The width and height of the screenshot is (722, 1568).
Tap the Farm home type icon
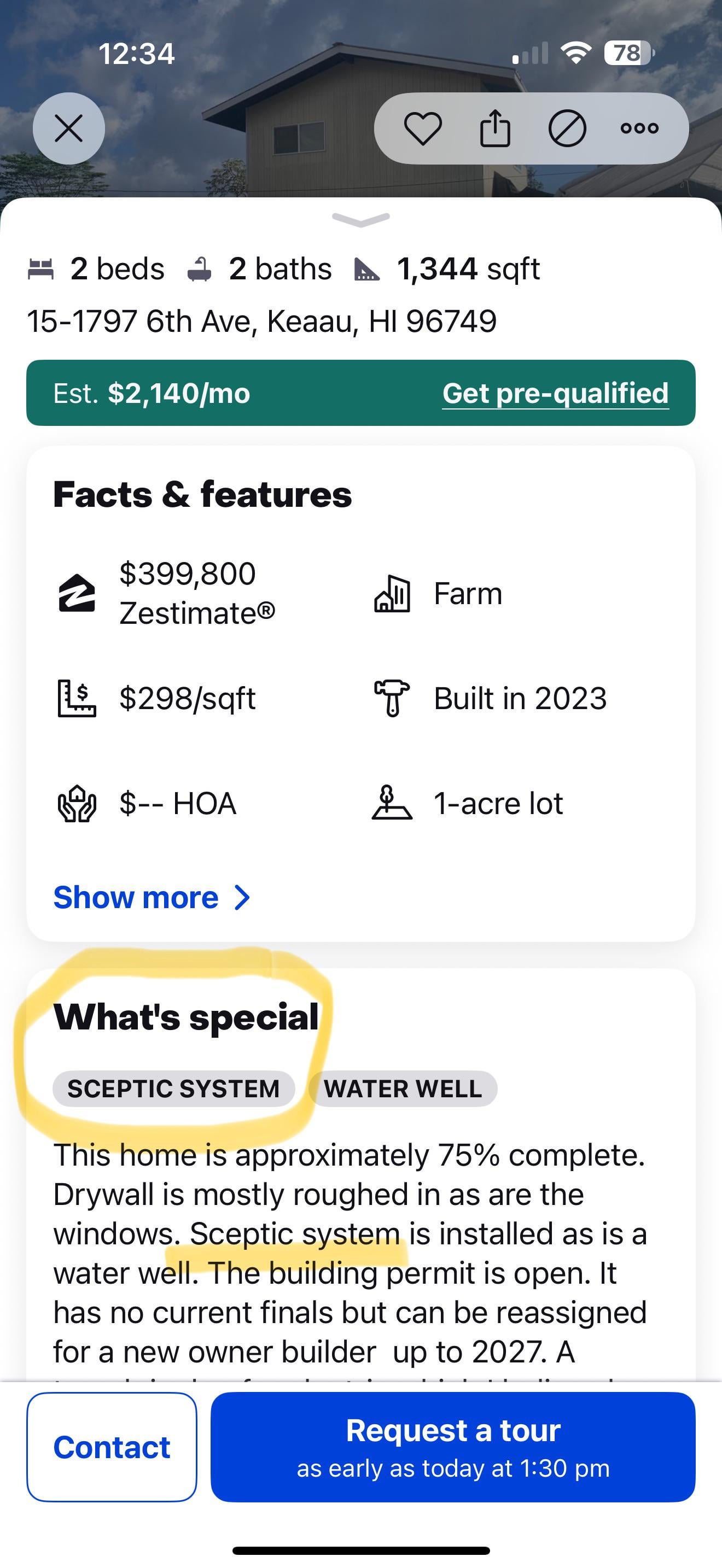point(392,594)
